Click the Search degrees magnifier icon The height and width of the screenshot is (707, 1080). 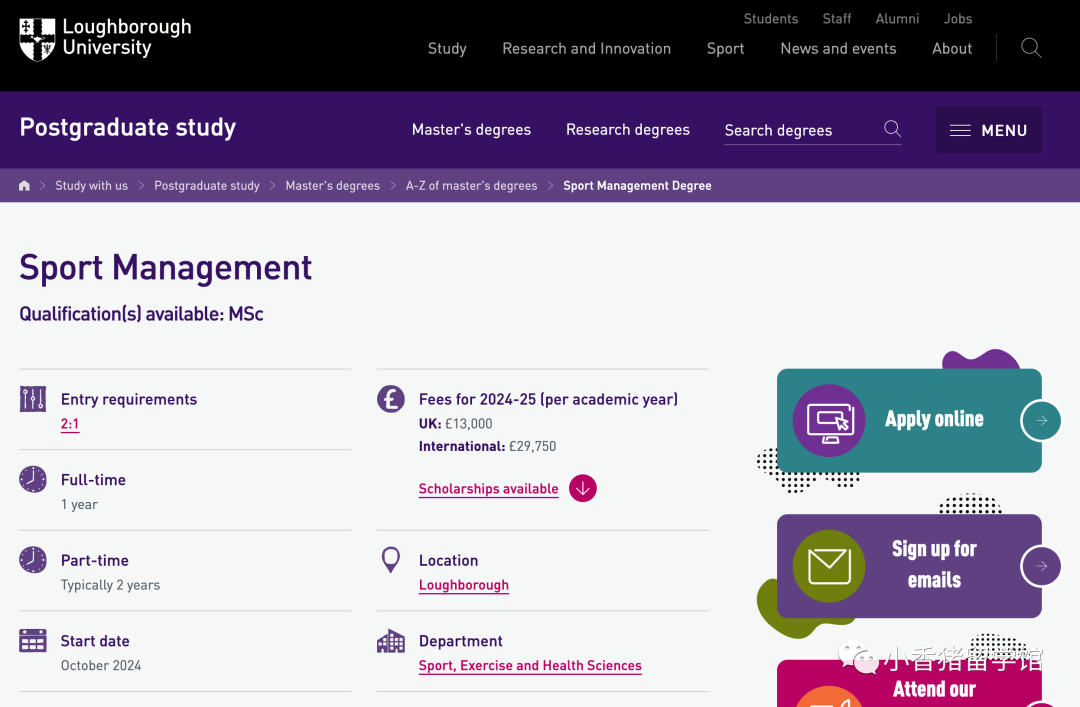pos(892,129)
